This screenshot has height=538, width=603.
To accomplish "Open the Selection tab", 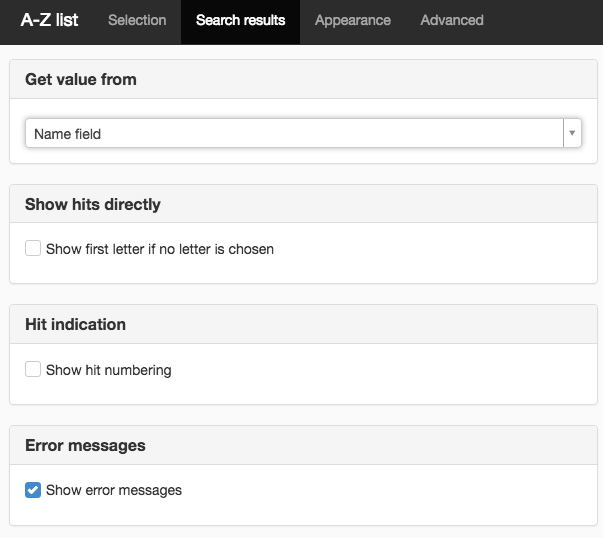I will point(137,20).
